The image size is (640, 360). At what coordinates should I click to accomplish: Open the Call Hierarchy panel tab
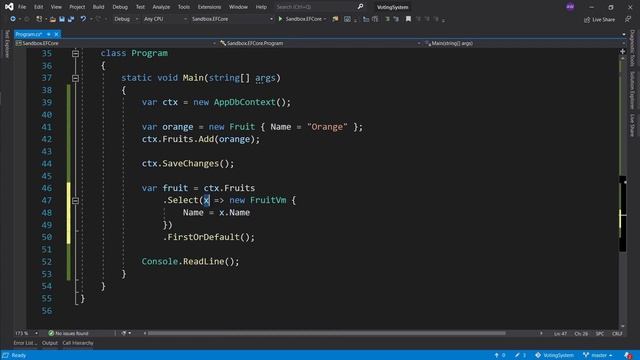click(78, 343)
